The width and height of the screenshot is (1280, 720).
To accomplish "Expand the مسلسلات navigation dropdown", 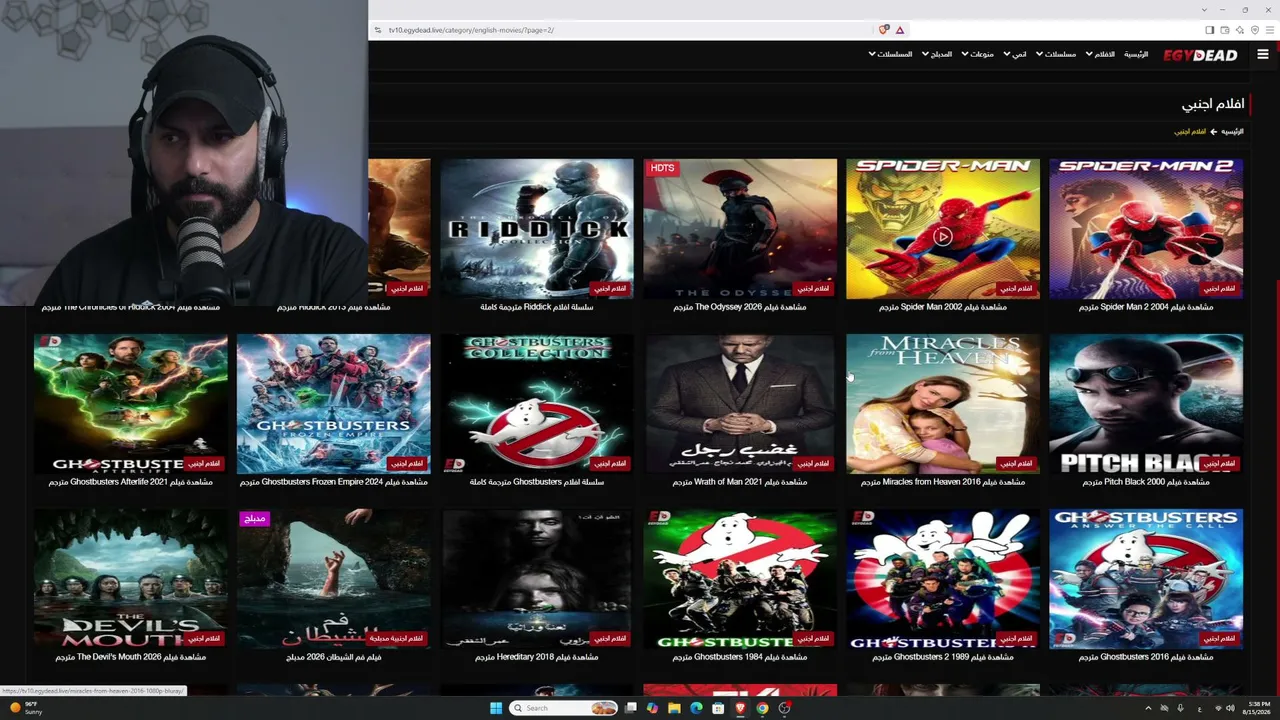I will click(1056, 54).
